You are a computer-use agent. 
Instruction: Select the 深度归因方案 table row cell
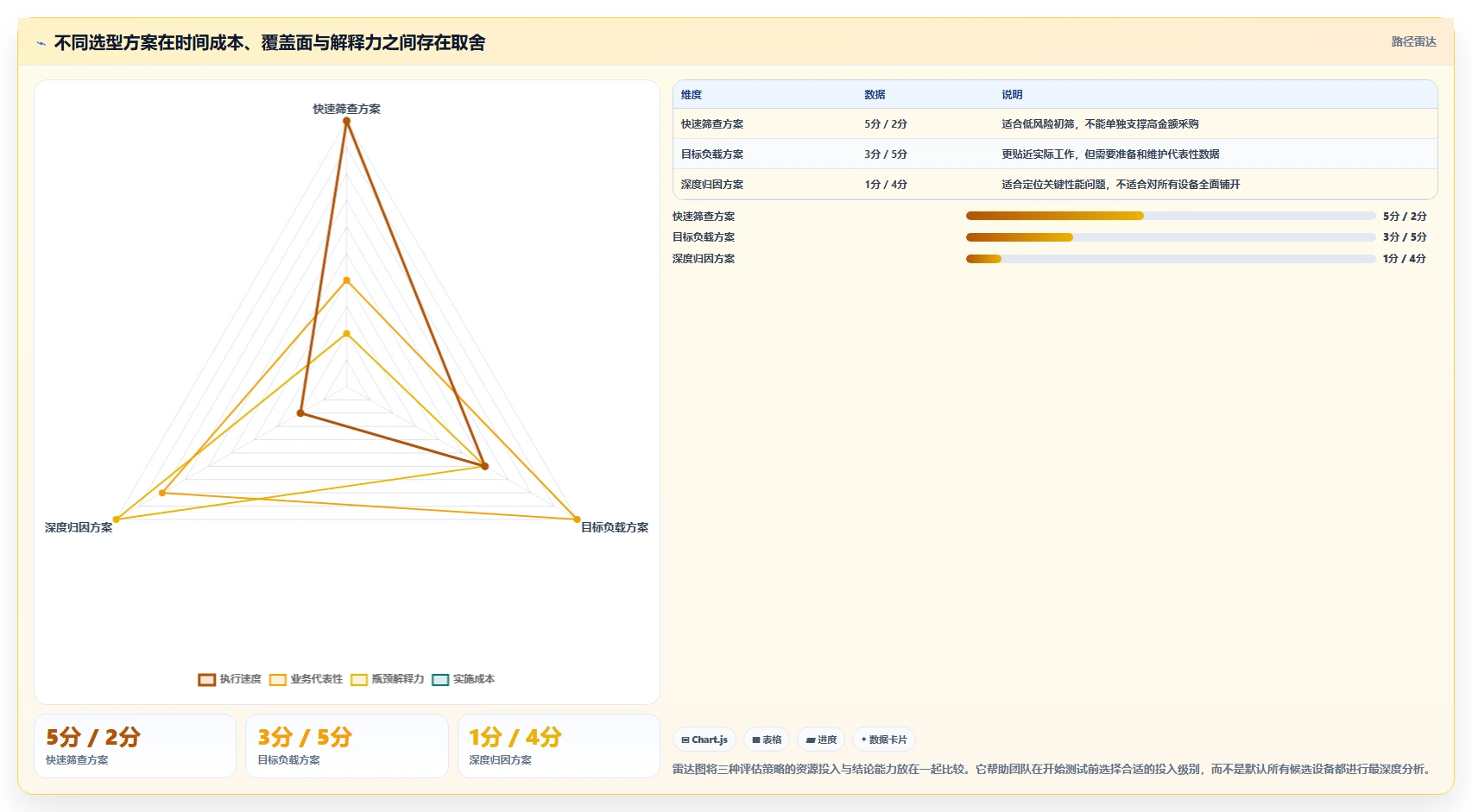712,185
